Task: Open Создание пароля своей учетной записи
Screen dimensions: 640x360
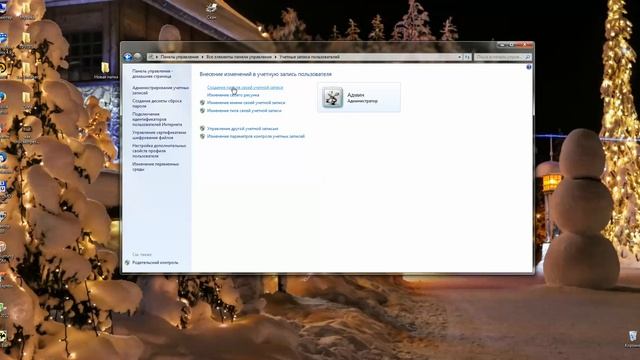Action: pyautogui.click(x=245, y=87)
